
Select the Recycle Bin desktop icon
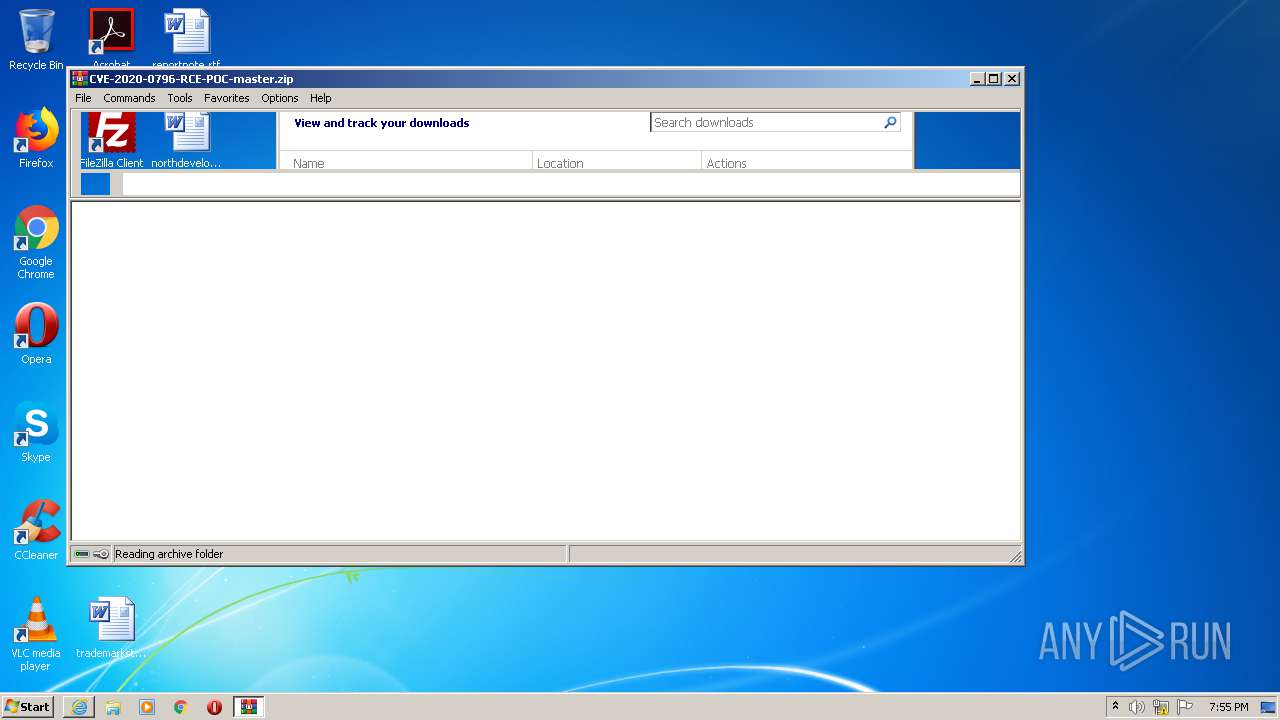[x=36, y=40]
